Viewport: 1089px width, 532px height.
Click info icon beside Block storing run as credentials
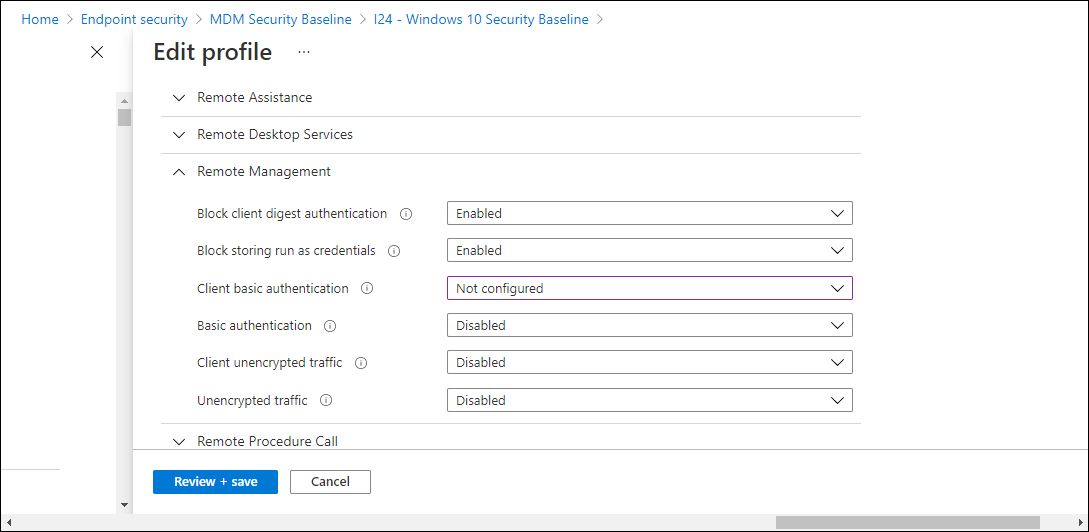pyautogui.click(x=394, y=251)
